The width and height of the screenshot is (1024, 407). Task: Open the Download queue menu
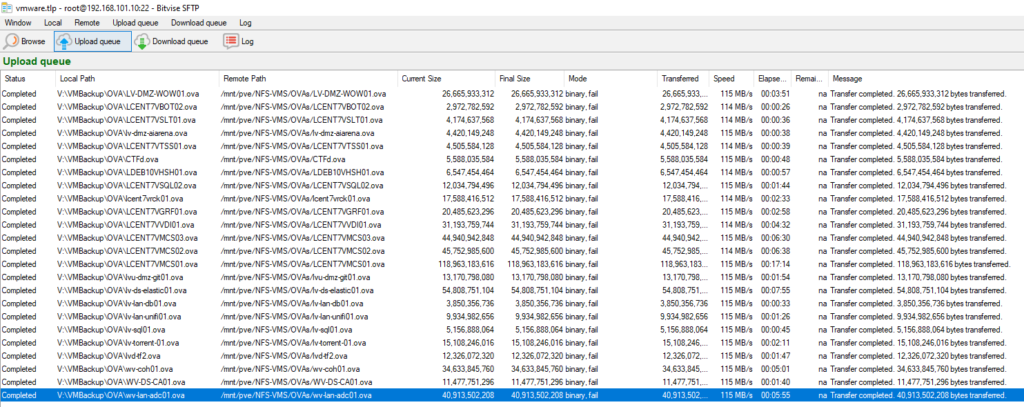point(199,22)
